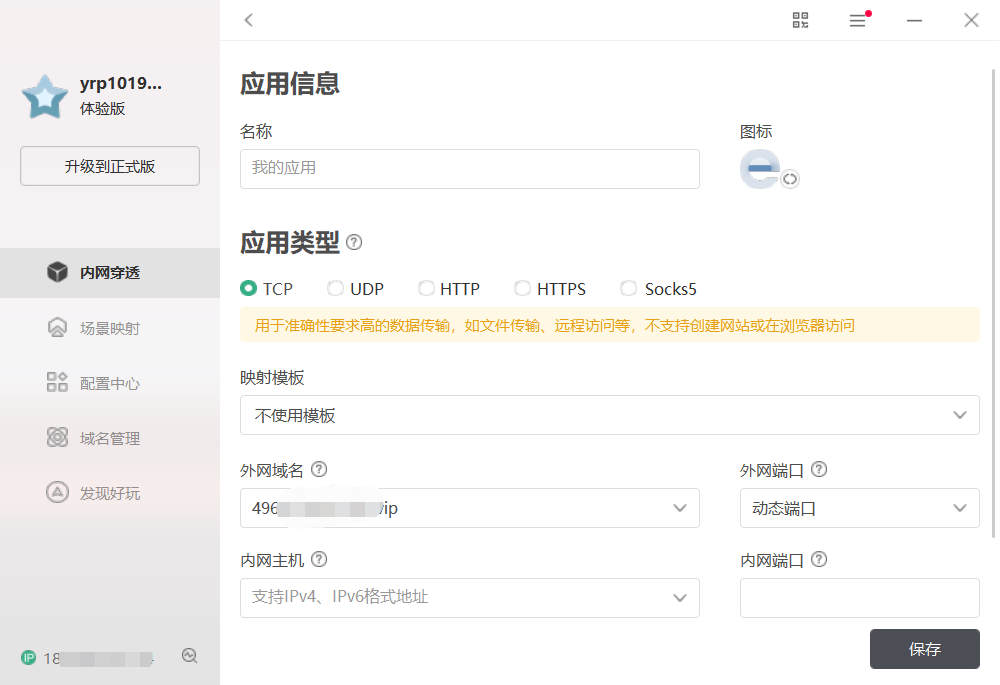1000x685 pixels.
Task: Click the 配置中心 grid icon
Action: click(57, 383)
